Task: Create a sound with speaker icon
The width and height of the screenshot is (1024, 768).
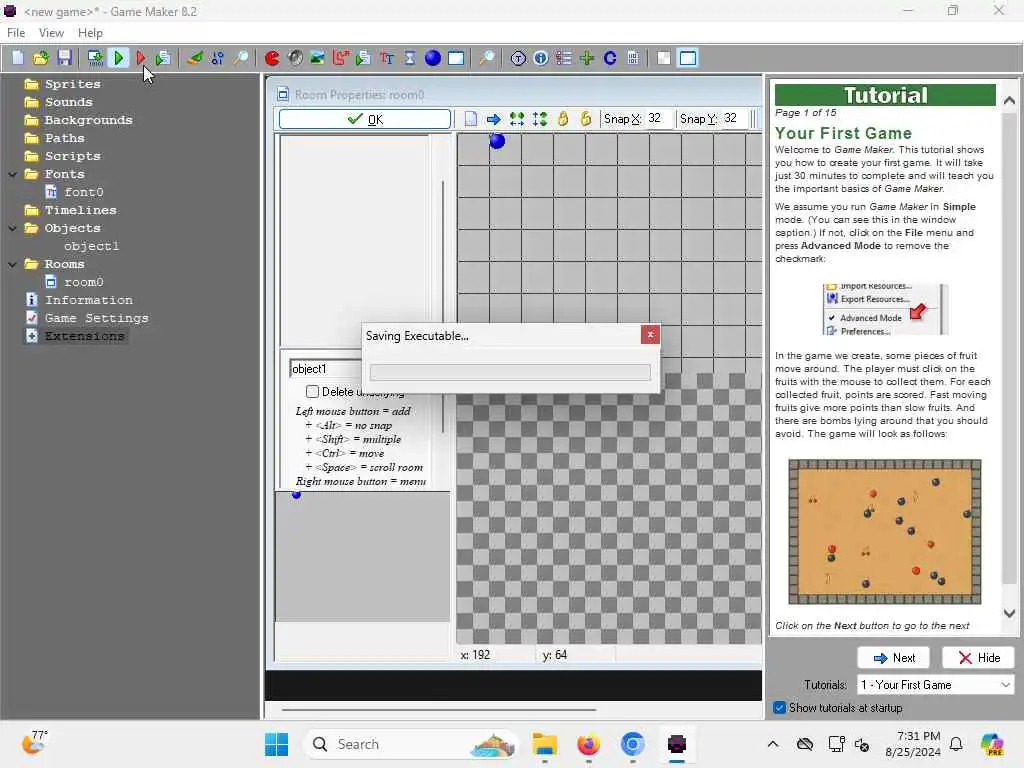Action: pos(295,58)
